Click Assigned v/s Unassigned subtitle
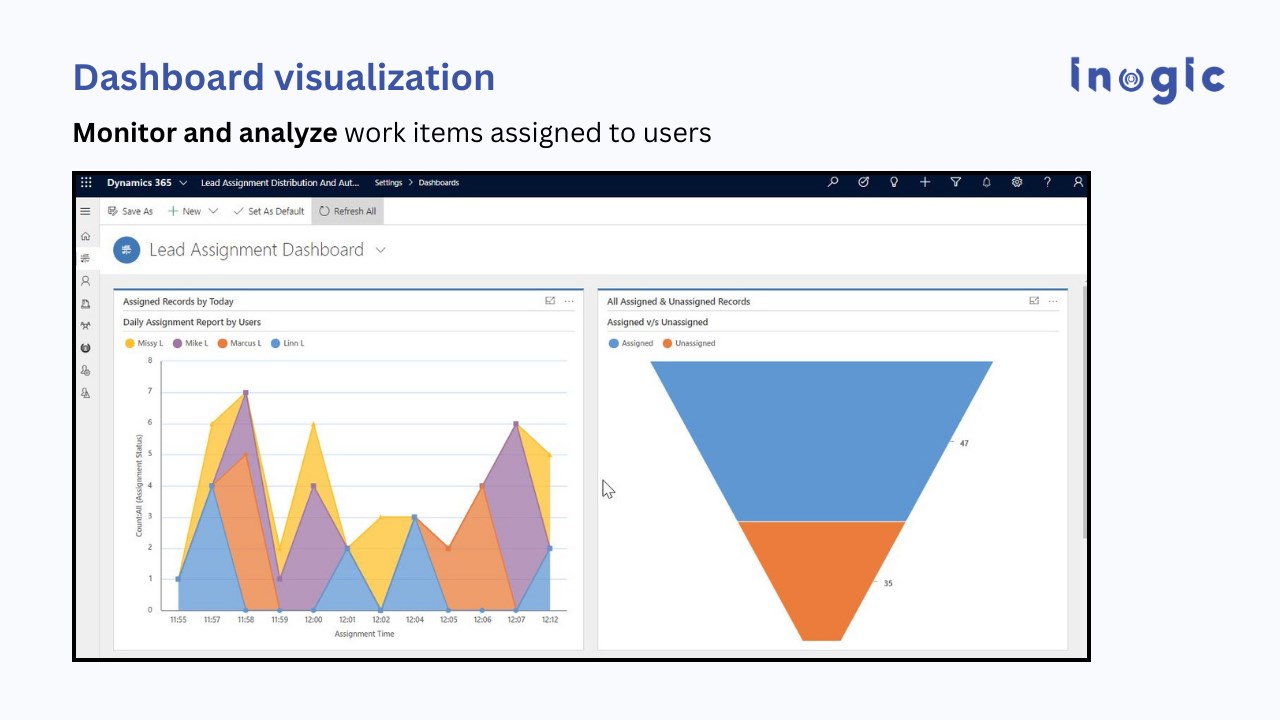The width and height of the screenshot is (1280, 720). 657,322
